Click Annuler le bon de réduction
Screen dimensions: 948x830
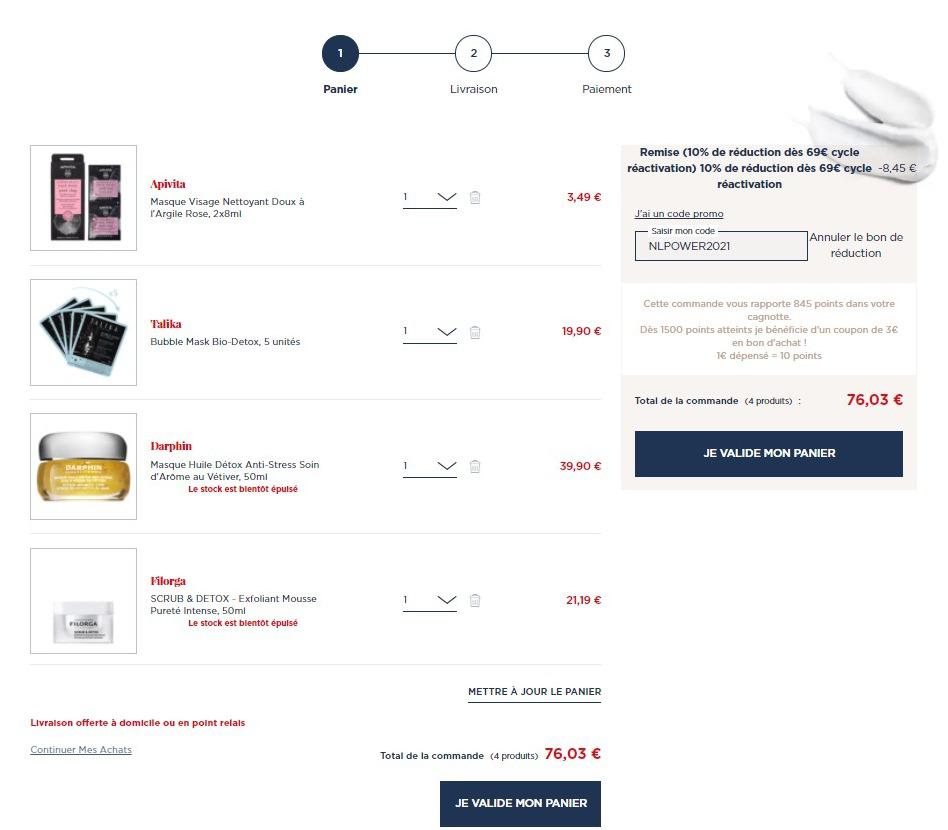pyautogui.click(x=856, y=245)
